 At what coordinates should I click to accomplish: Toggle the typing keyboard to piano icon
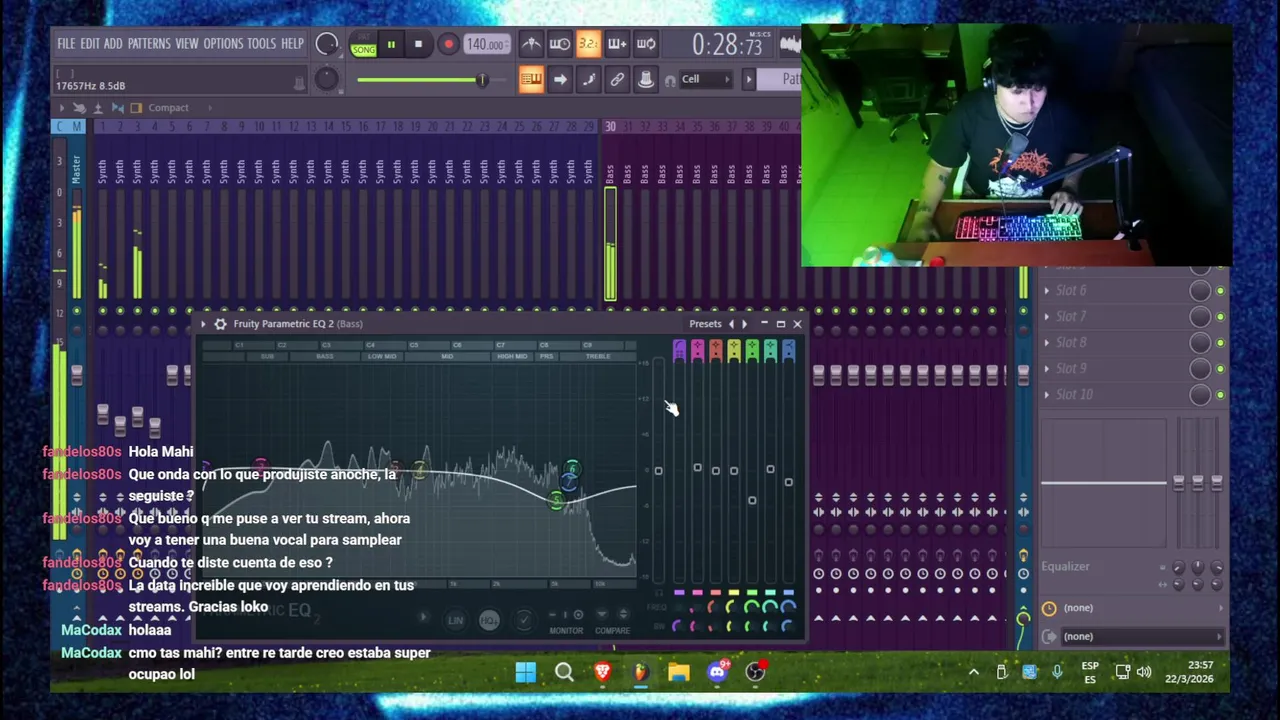[x=531, y=80]
